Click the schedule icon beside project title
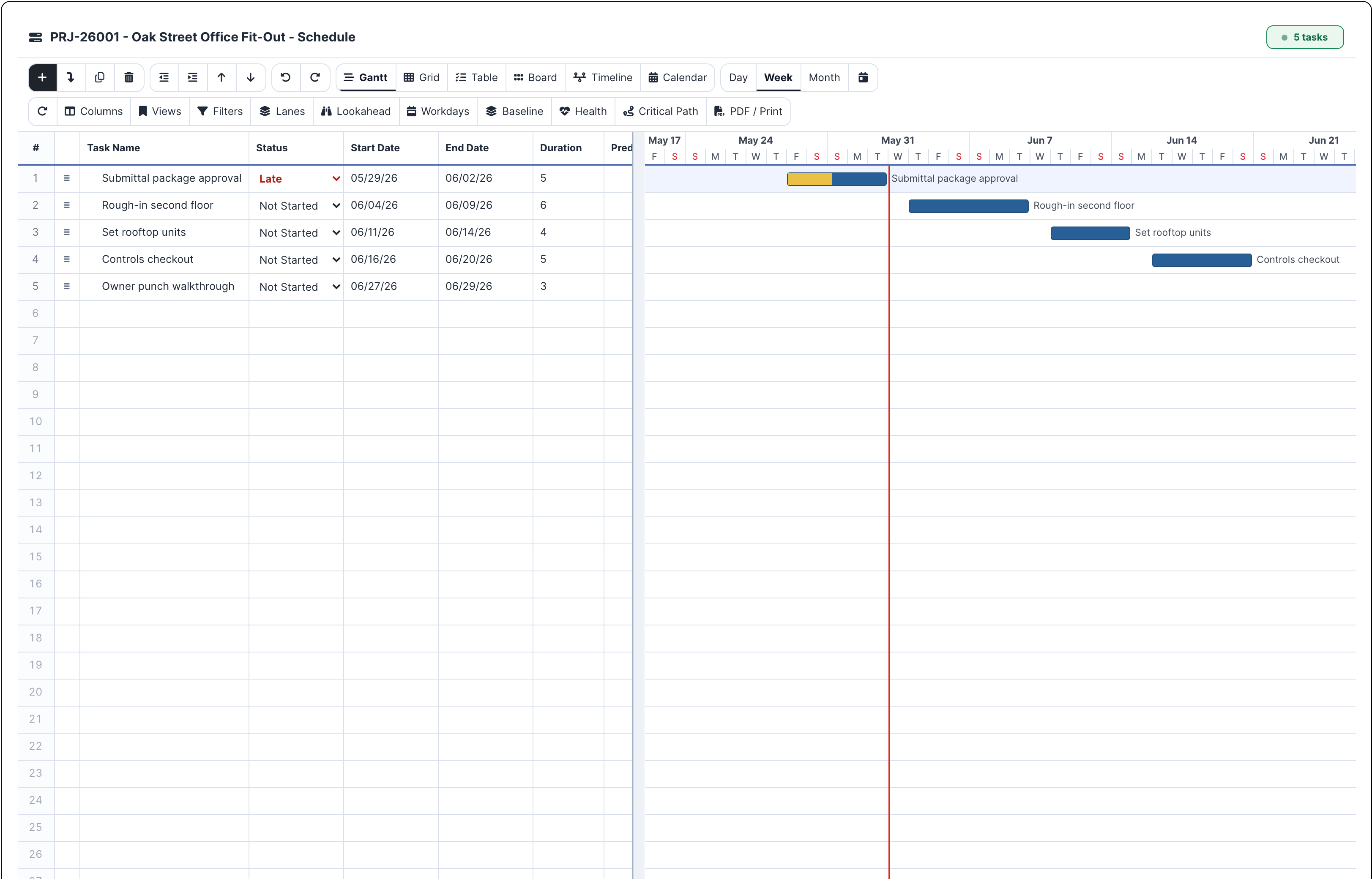Screen dimensions: 1372x879 (36, 37)
